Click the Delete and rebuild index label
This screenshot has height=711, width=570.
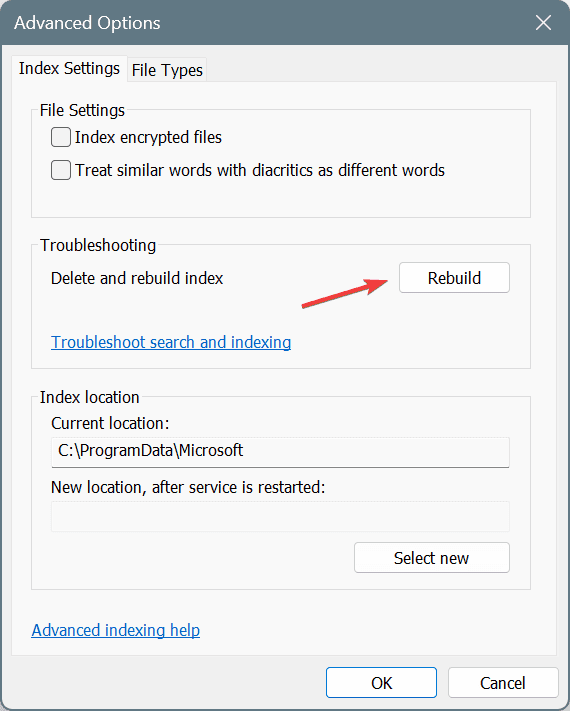137,278
